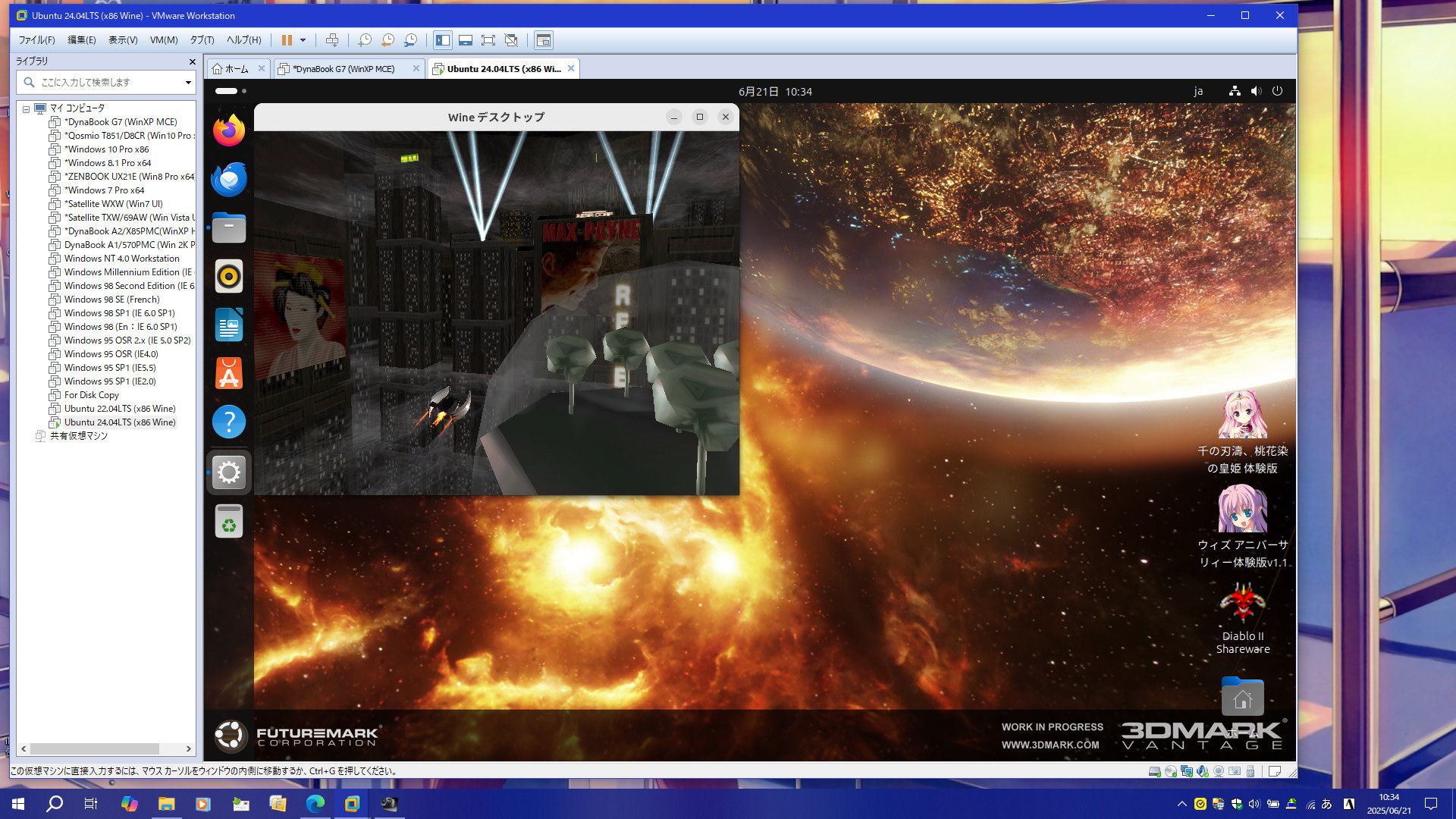Click the library horizontal scrollbar thumb
This screenshot has height=819, width=1456.
95,748
